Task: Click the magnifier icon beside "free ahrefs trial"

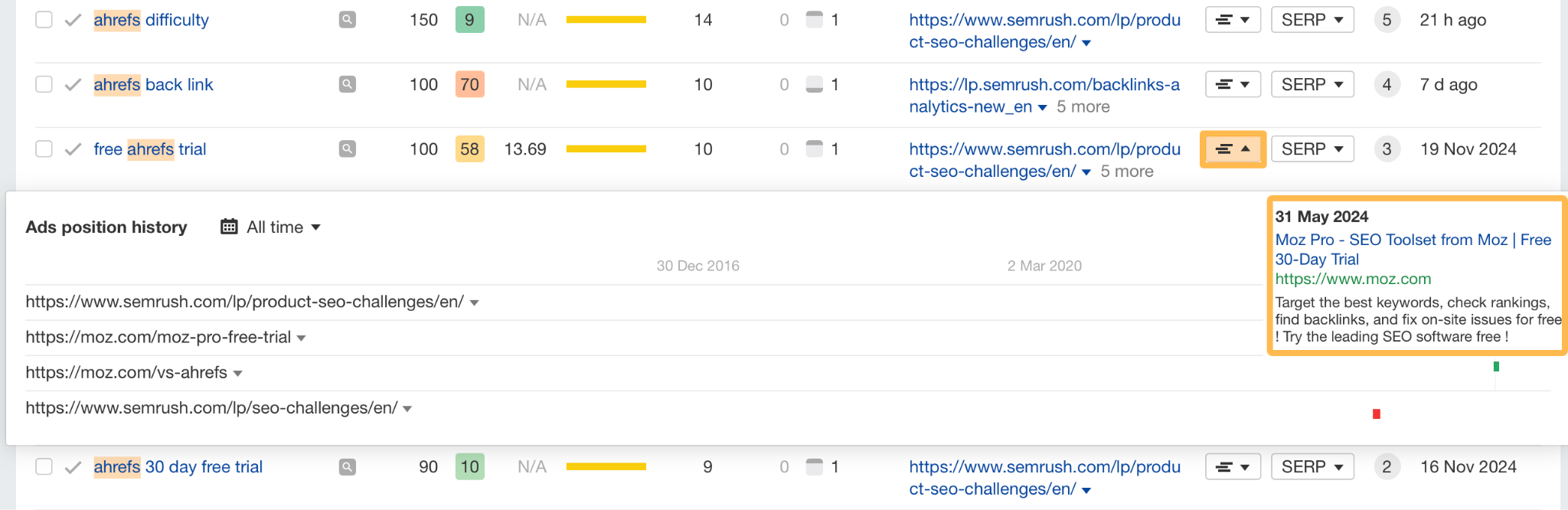Action: [347, 149]
